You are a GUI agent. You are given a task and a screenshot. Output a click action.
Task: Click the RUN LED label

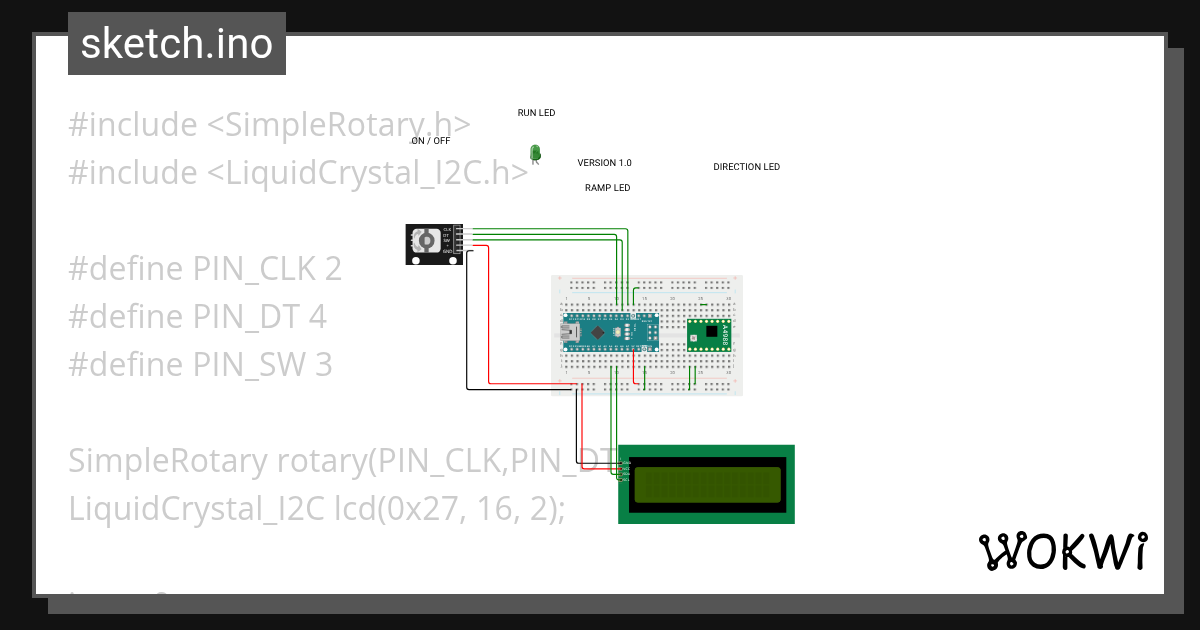(x=536, y=113)
